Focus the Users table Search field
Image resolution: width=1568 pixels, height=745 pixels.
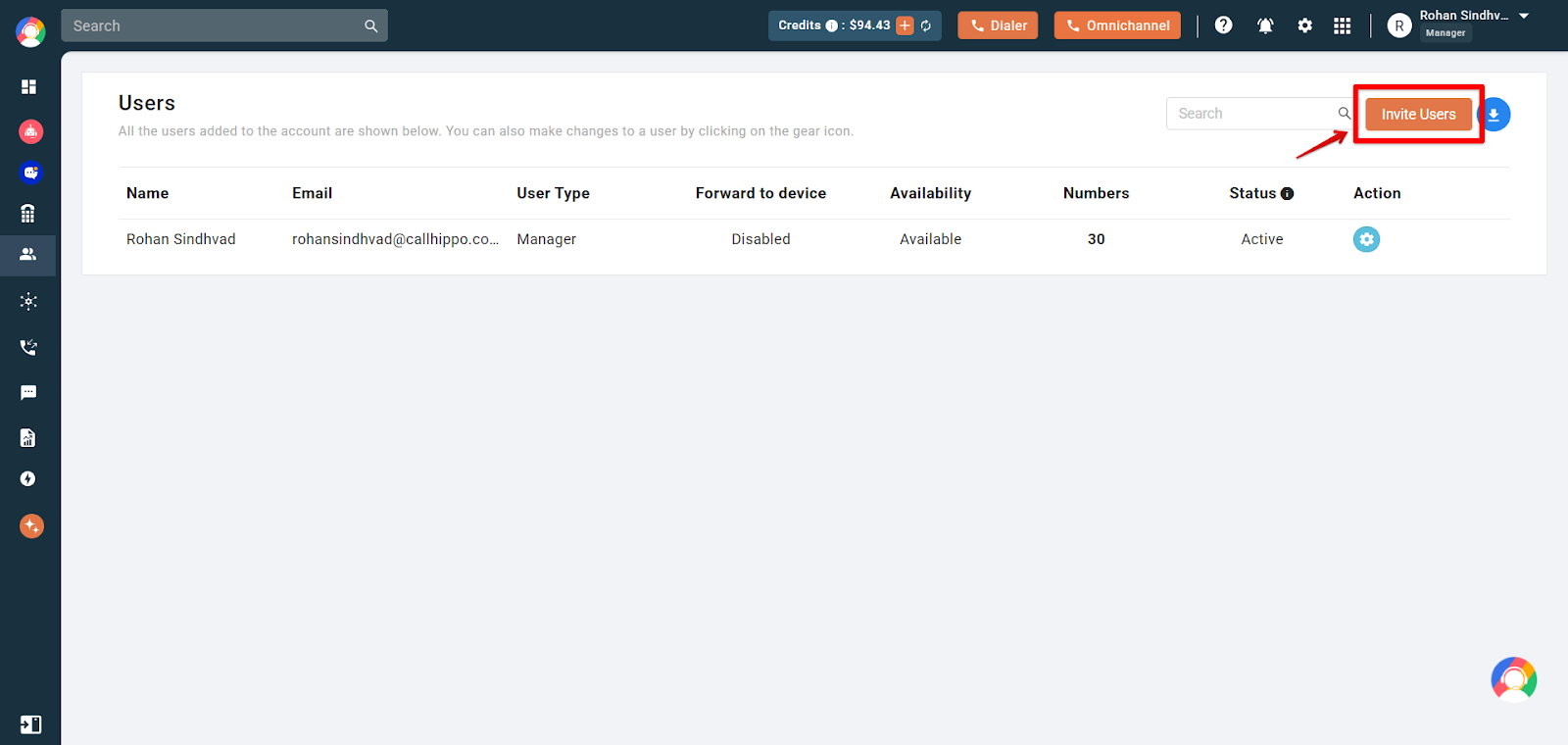[x=1259, y=114]
